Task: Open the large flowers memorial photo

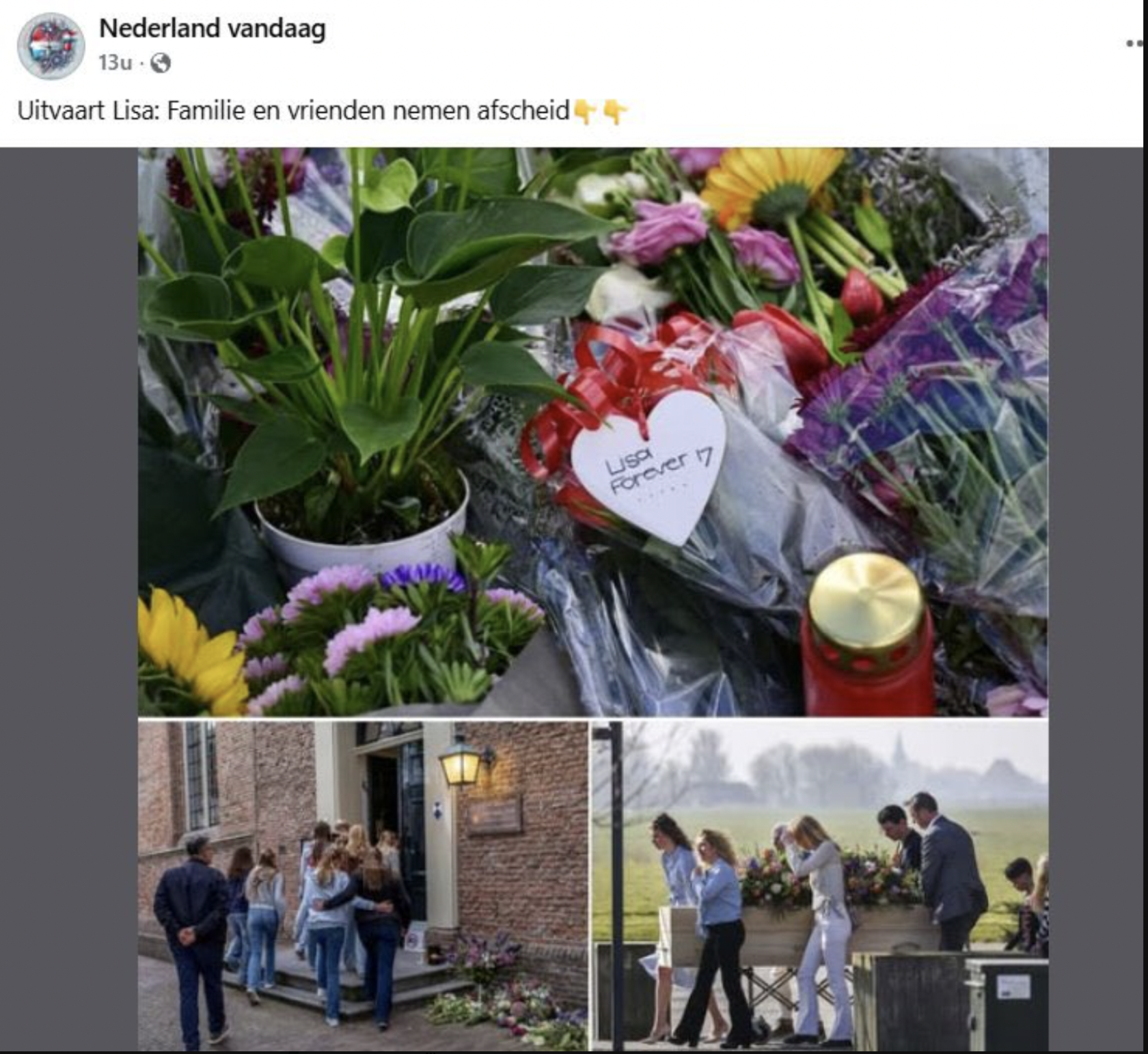Action: pyautogui.click(x=593, y=432)
